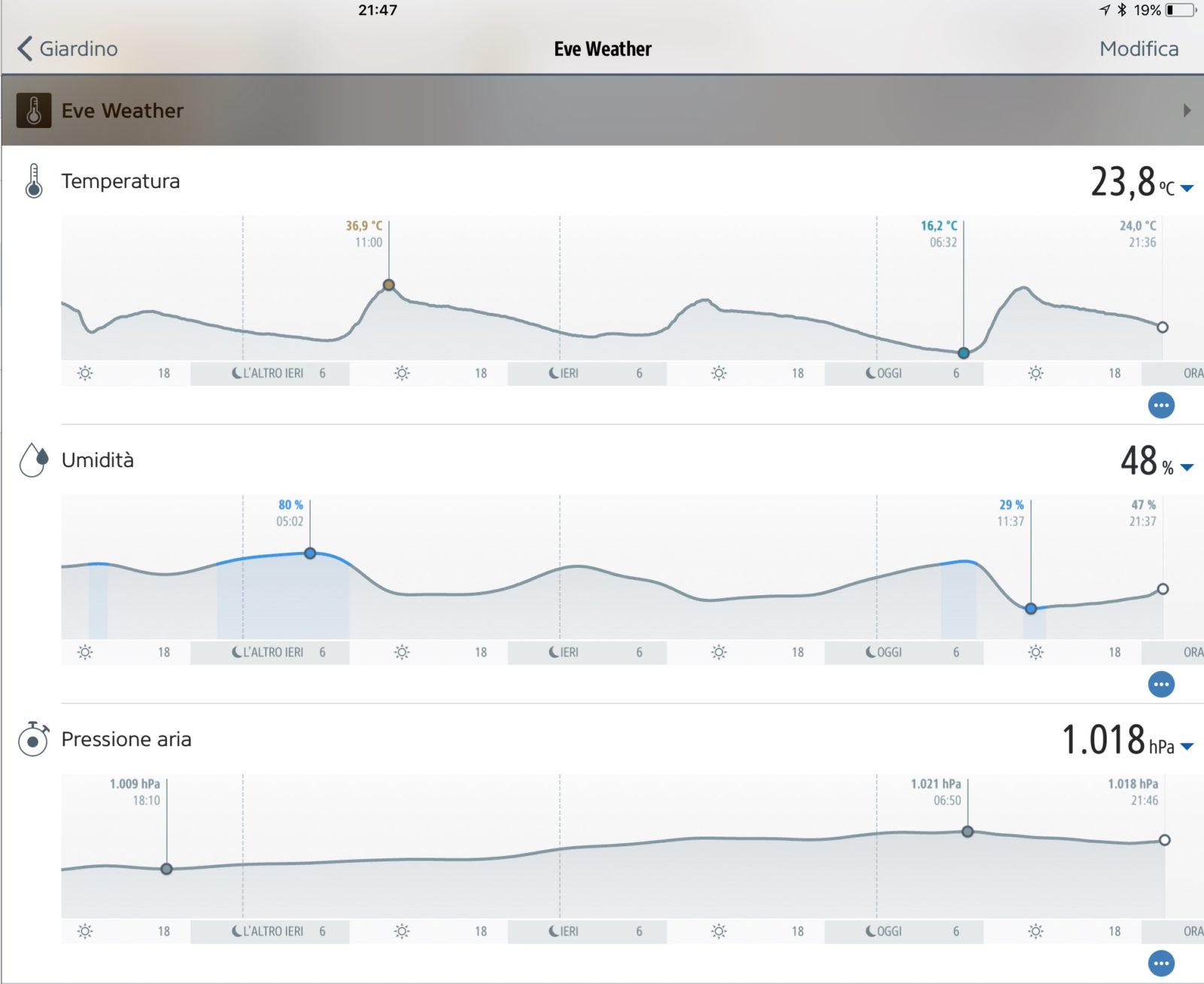The image size is (1204, 984).
Task: Tap the Eve Weather navigation title
Action: (603, 49)
